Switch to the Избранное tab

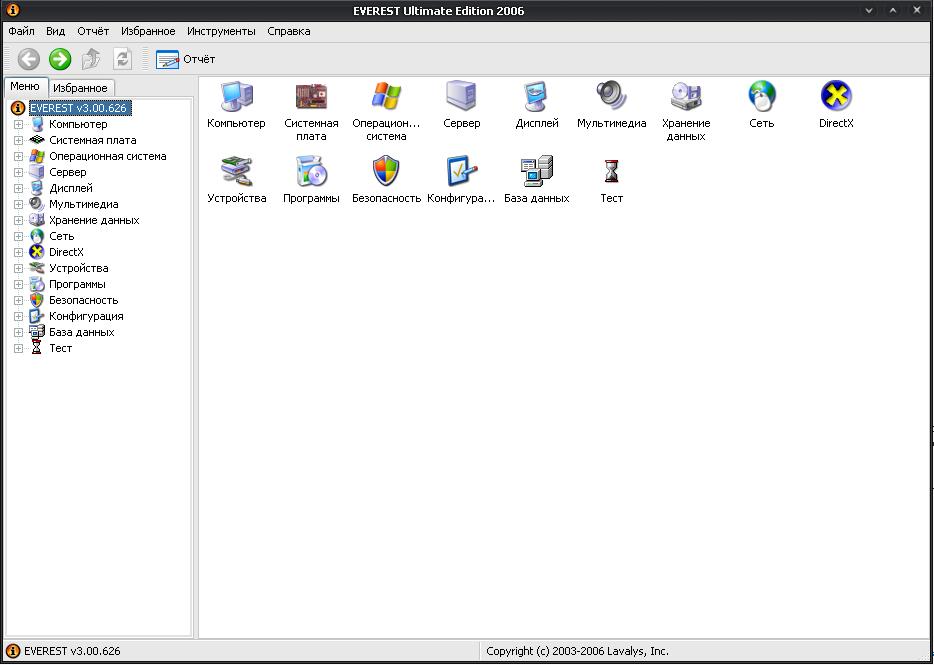pos(80,88)
